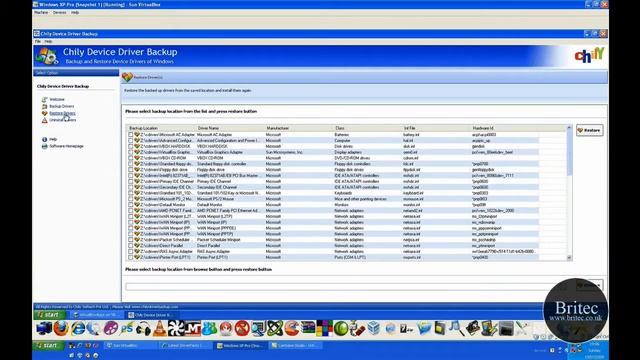640x360 pixels.
Task: Click the green ball dock icon
Action: pyautogui.click(x=341, y=328)
